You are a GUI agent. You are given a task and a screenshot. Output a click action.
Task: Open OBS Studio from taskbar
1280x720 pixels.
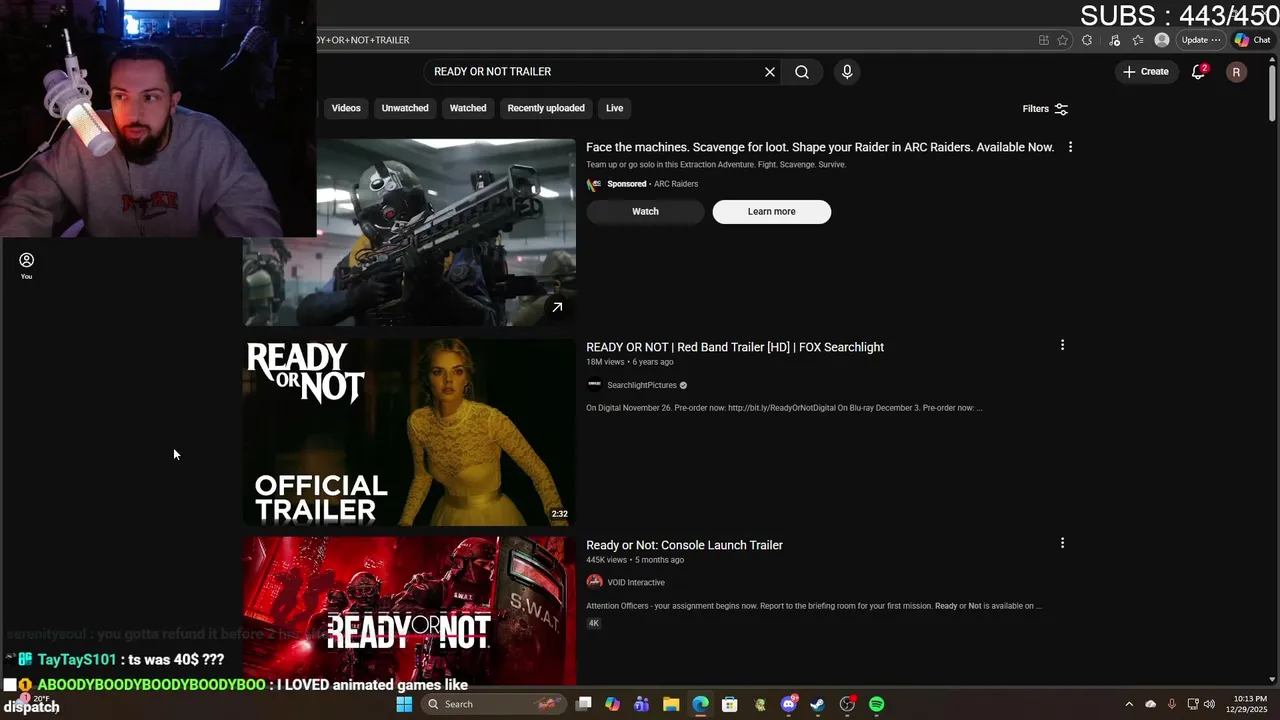(847, 704)
